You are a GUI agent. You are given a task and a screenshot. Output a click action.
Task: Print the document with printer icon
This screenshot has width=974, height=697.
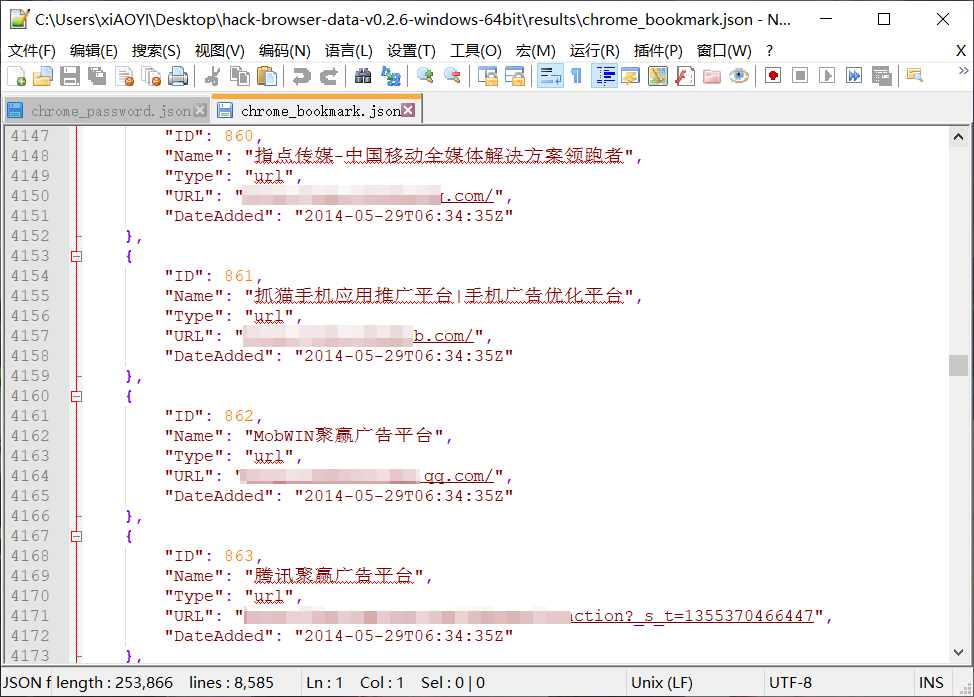pyautogui.click(x=178, y=76)
